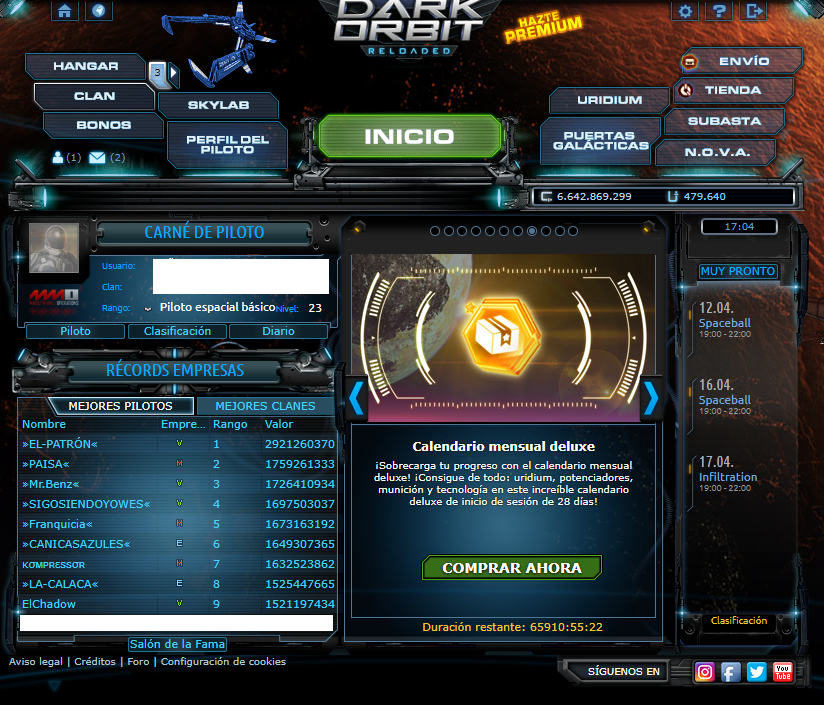
Task: Open the settings gear icon
Action: [x=685, y=11]
